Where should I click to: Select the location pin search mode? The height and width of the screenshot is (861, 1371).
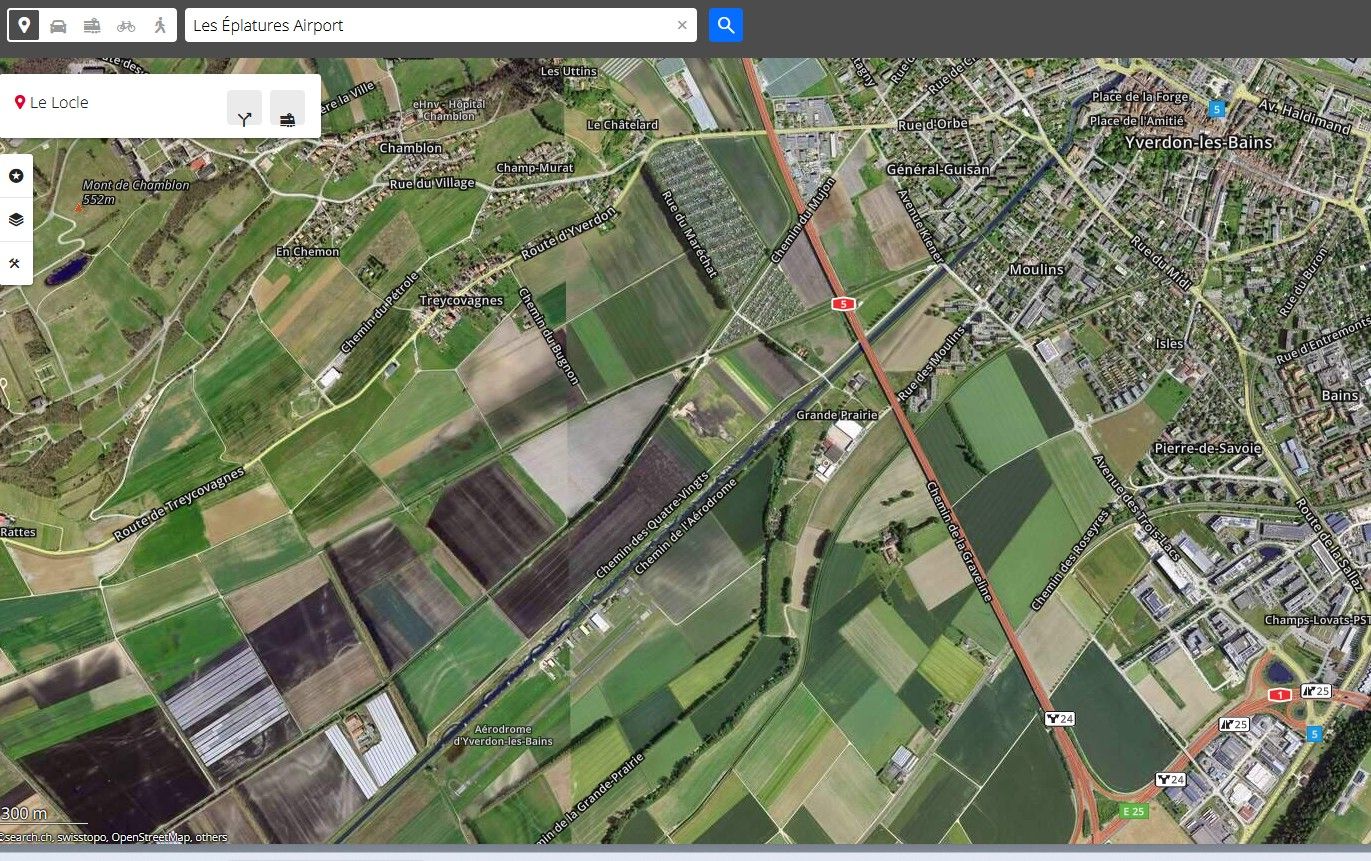(24, 25)
